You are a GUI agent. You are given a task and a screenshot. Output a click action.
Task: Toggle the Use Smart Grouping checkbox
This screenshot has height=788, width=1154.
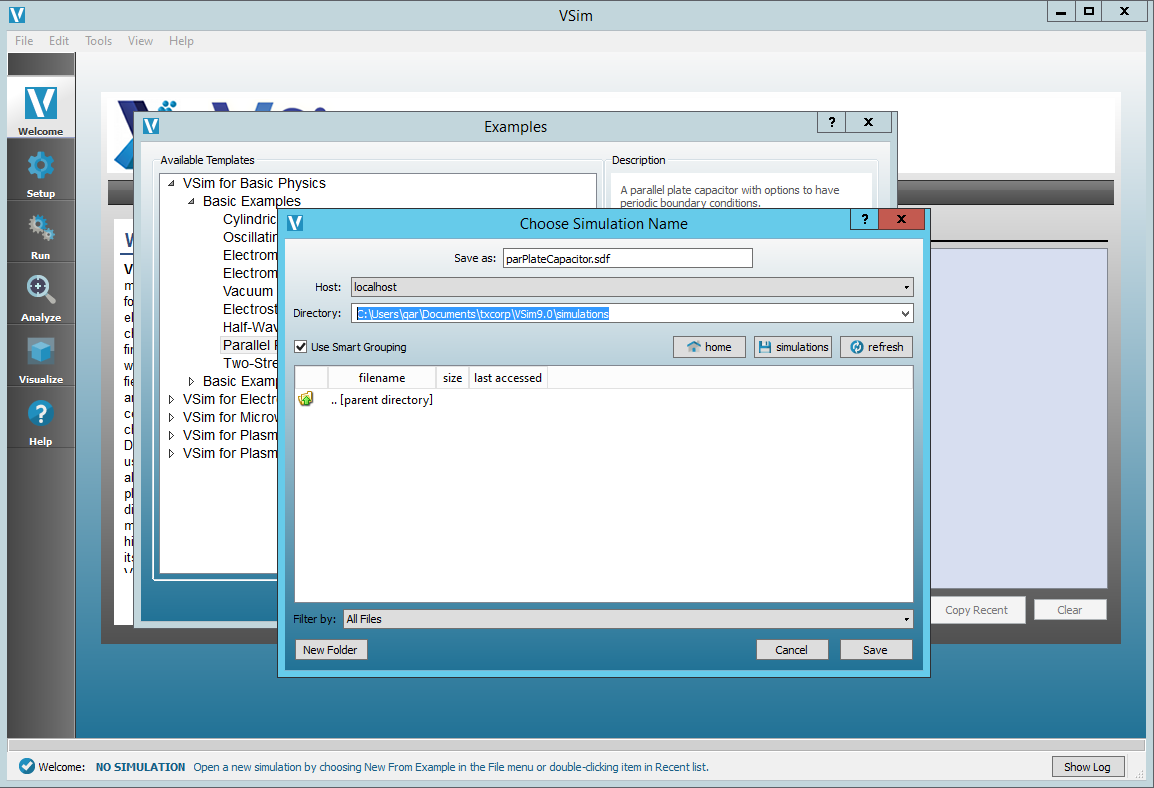tap(300, 347)
